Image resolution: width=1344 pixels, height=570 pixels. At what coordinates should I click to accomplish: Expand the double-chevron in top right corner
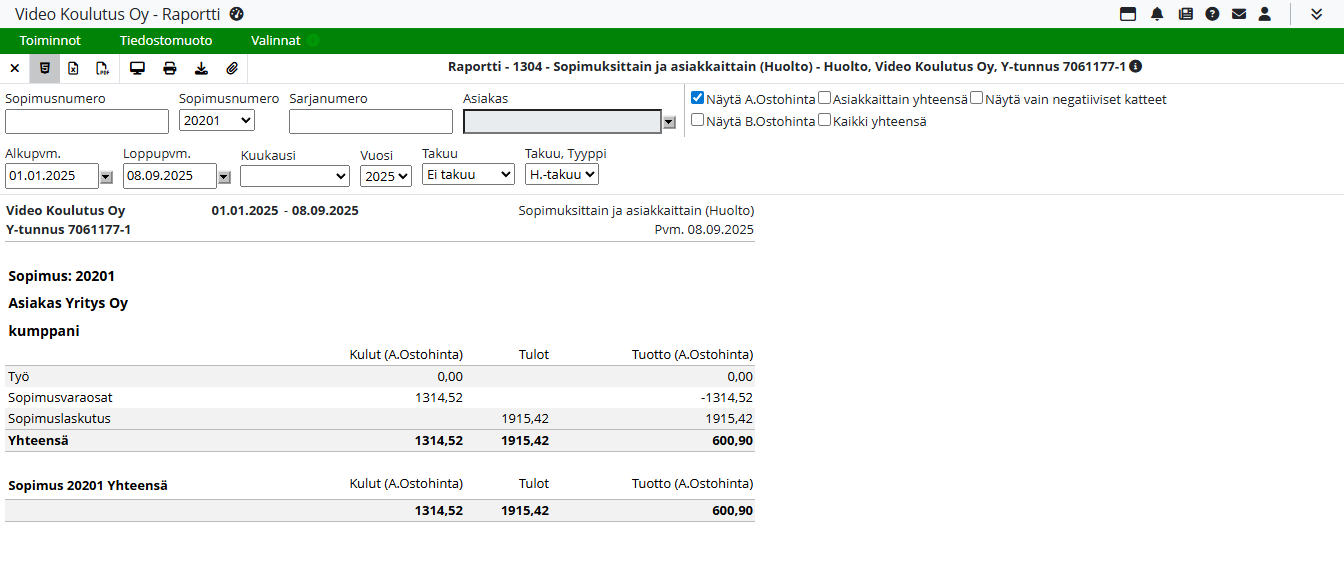pyautogui.click(x=1316, y=14)
